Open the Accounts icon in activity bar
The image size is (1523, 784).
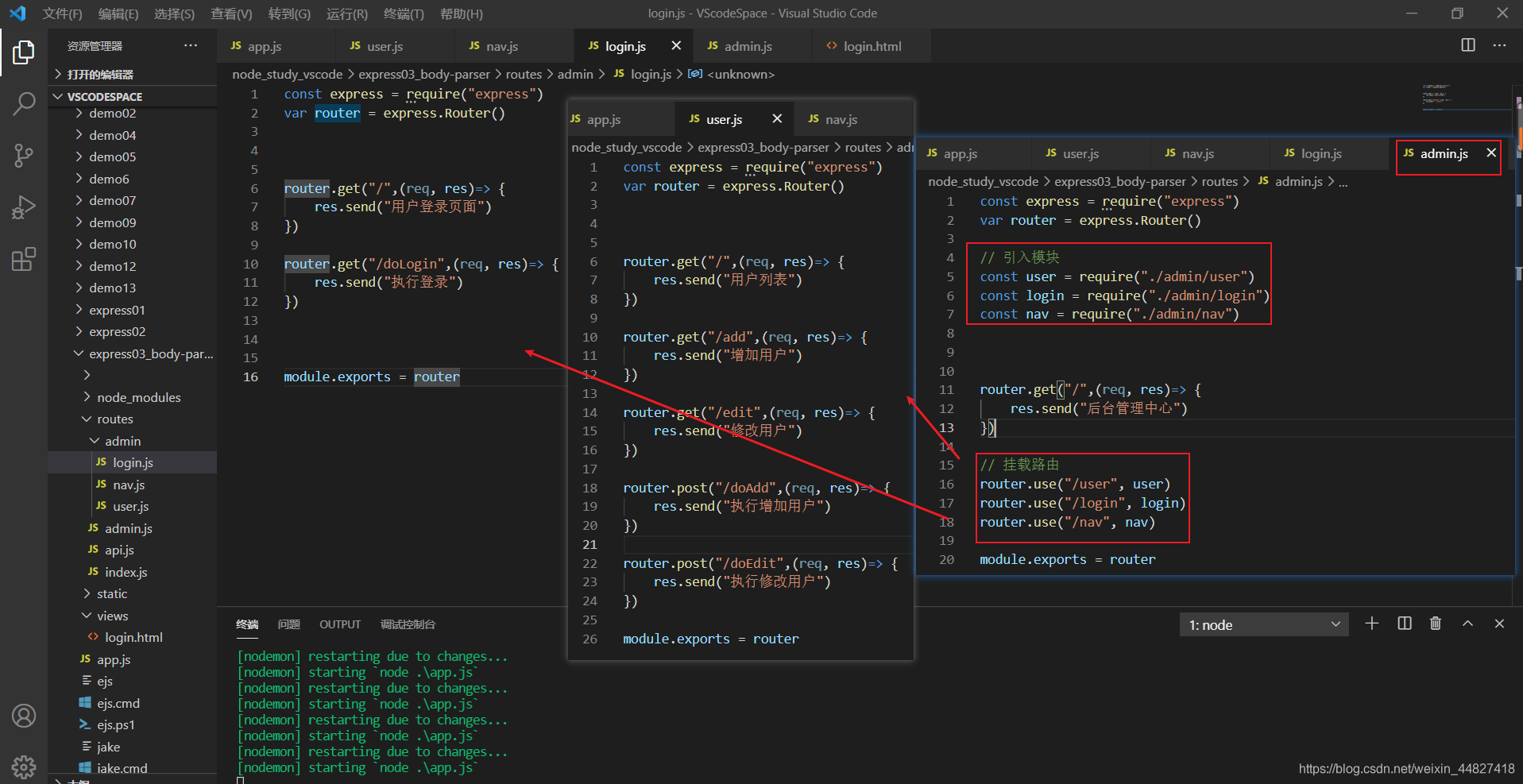point(24,716)
